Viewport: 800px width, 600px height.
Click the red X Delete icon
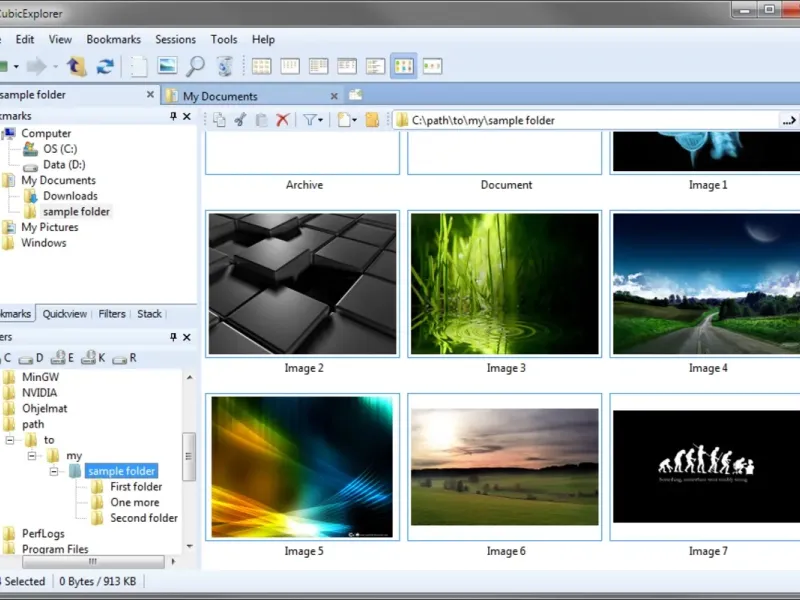coord(283,120)
